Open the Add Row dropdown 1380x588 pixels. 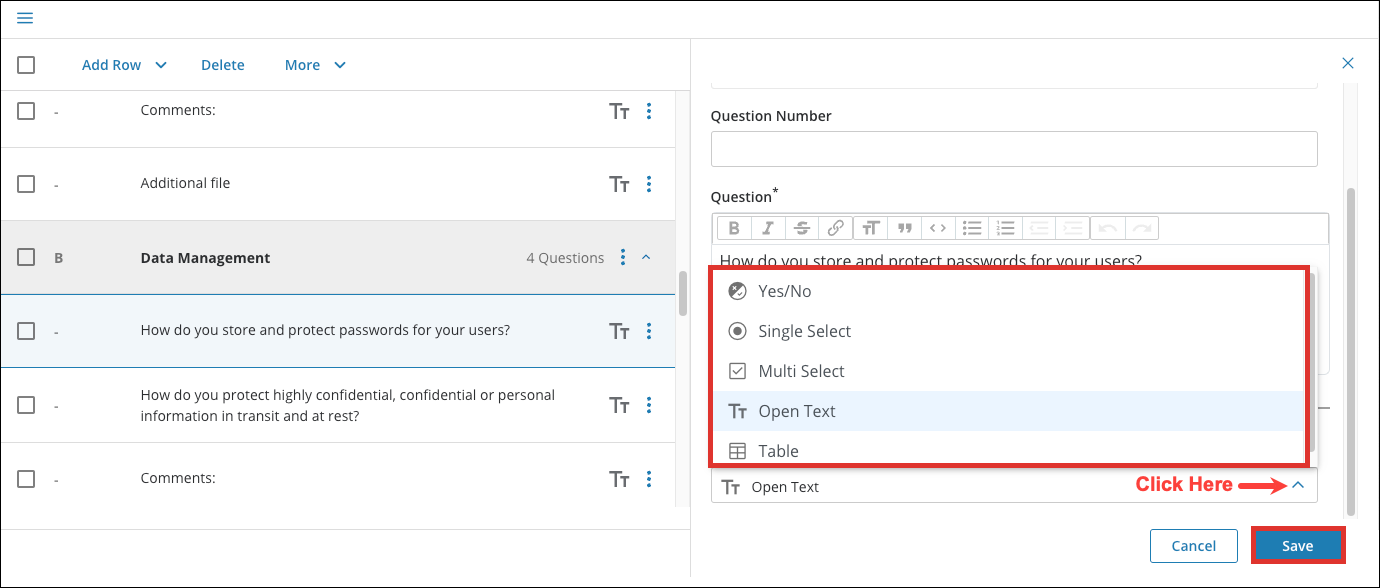[x=123, y=64]
